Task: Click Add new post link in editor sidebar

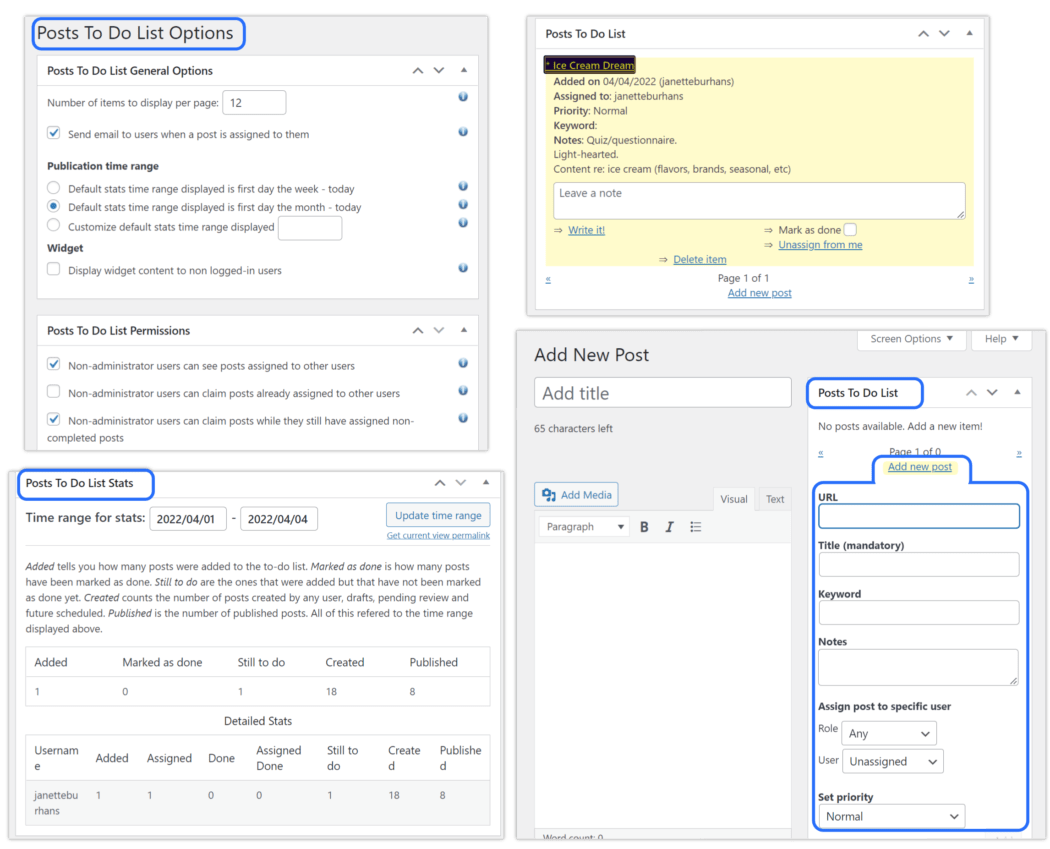Action: point(919,467)
